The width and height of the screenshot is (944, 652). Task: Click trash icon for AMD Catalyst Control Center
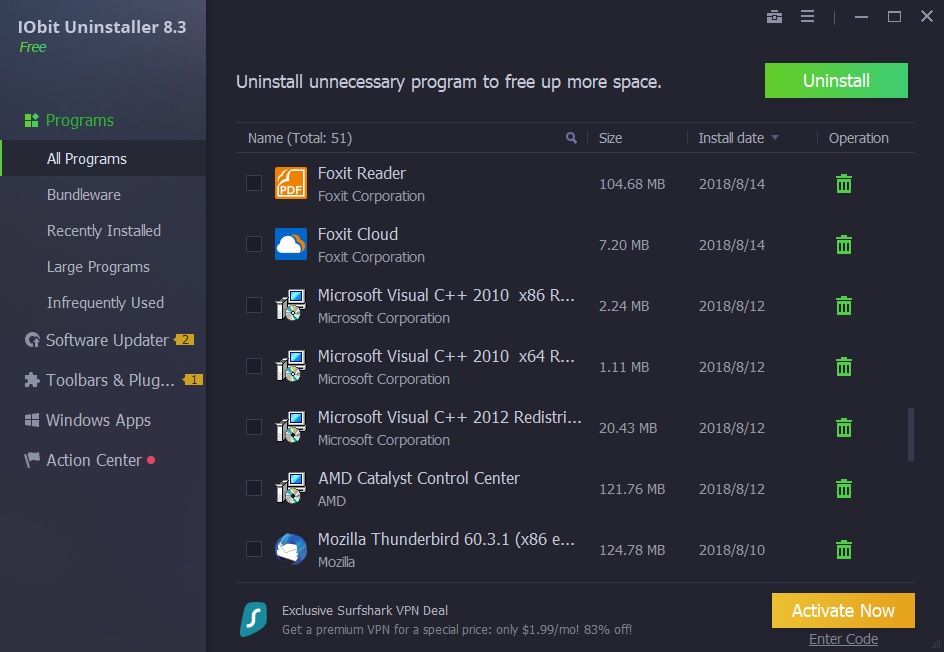pyautogui.click(x=844, y=488)
